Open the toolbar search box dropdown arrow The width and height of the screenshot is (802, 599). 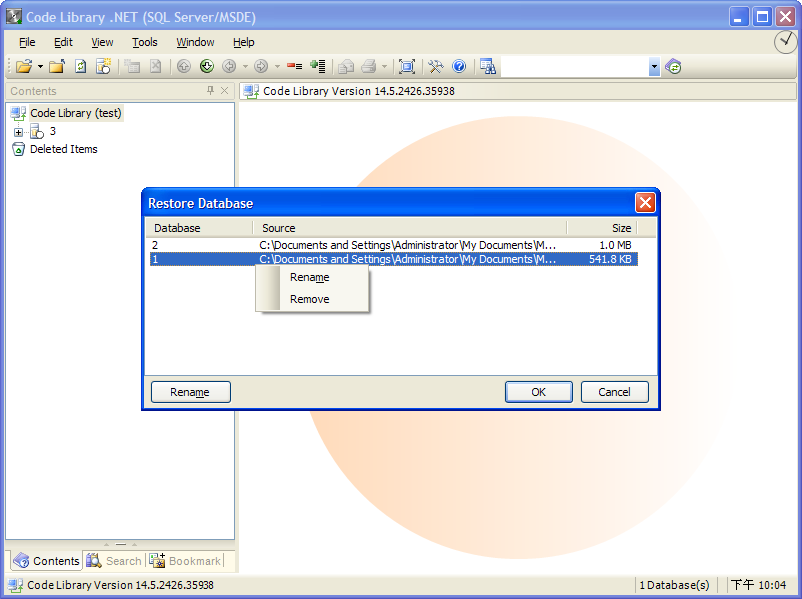(654, 66)
